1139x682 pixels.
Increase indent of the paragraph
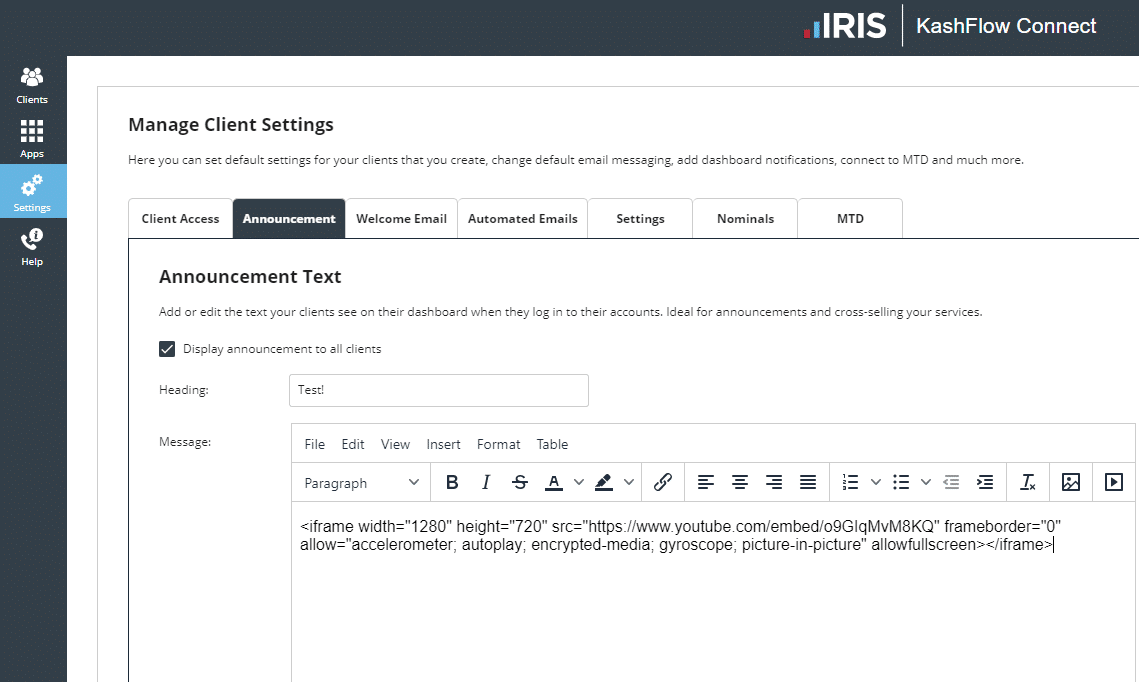click(985, 482)
